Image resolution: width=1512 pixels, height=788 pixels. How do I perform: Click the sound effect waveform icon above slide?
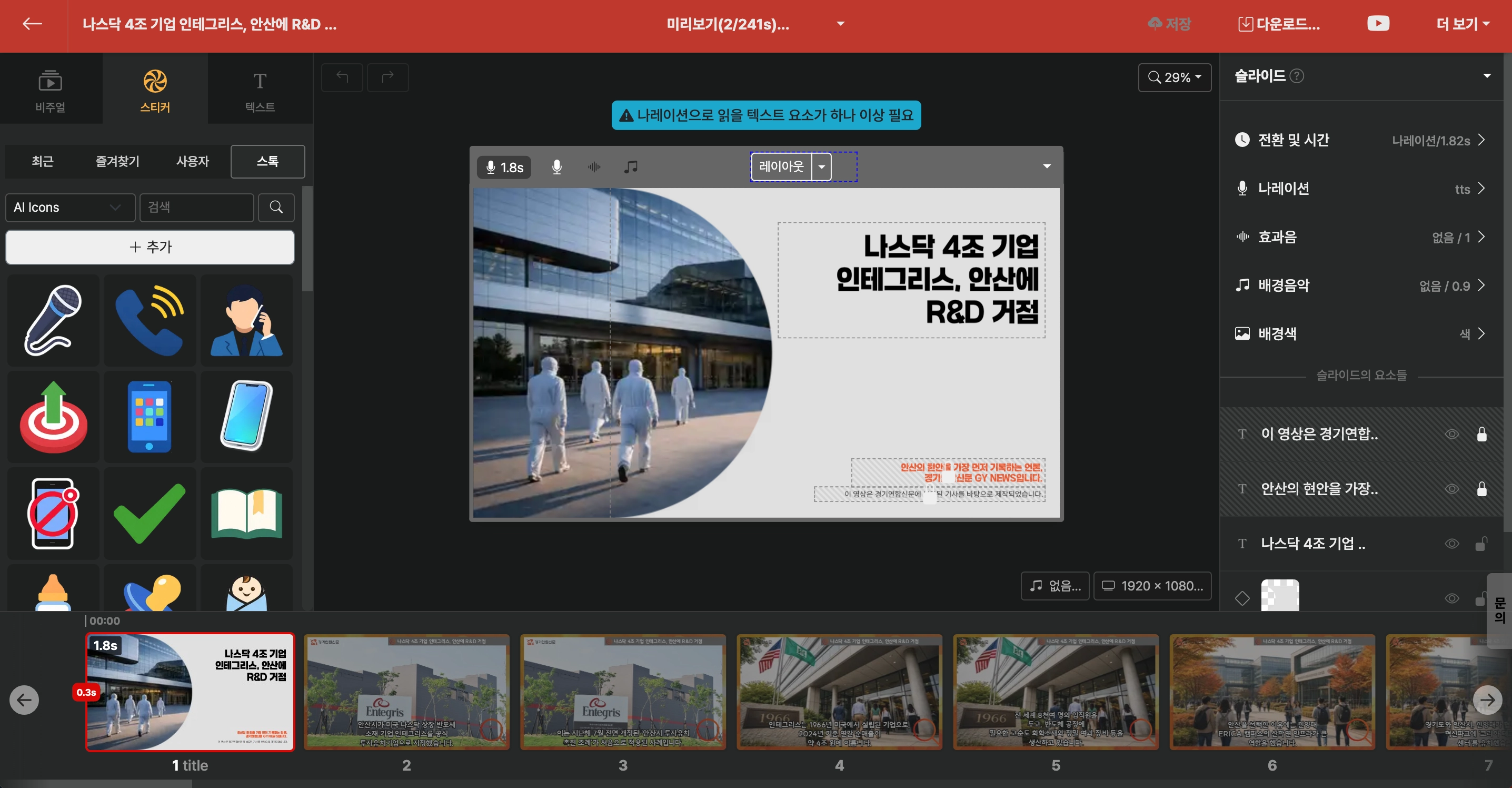click(x=594, y=168)
